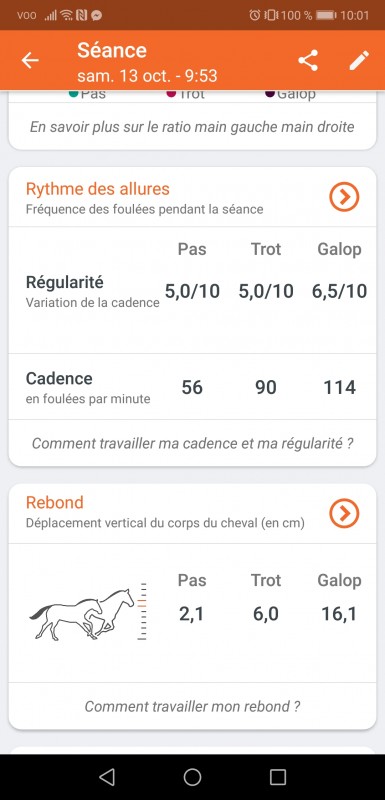Tap the Android back navigation button
Screen dimensions: 385x800
(107, 777)
